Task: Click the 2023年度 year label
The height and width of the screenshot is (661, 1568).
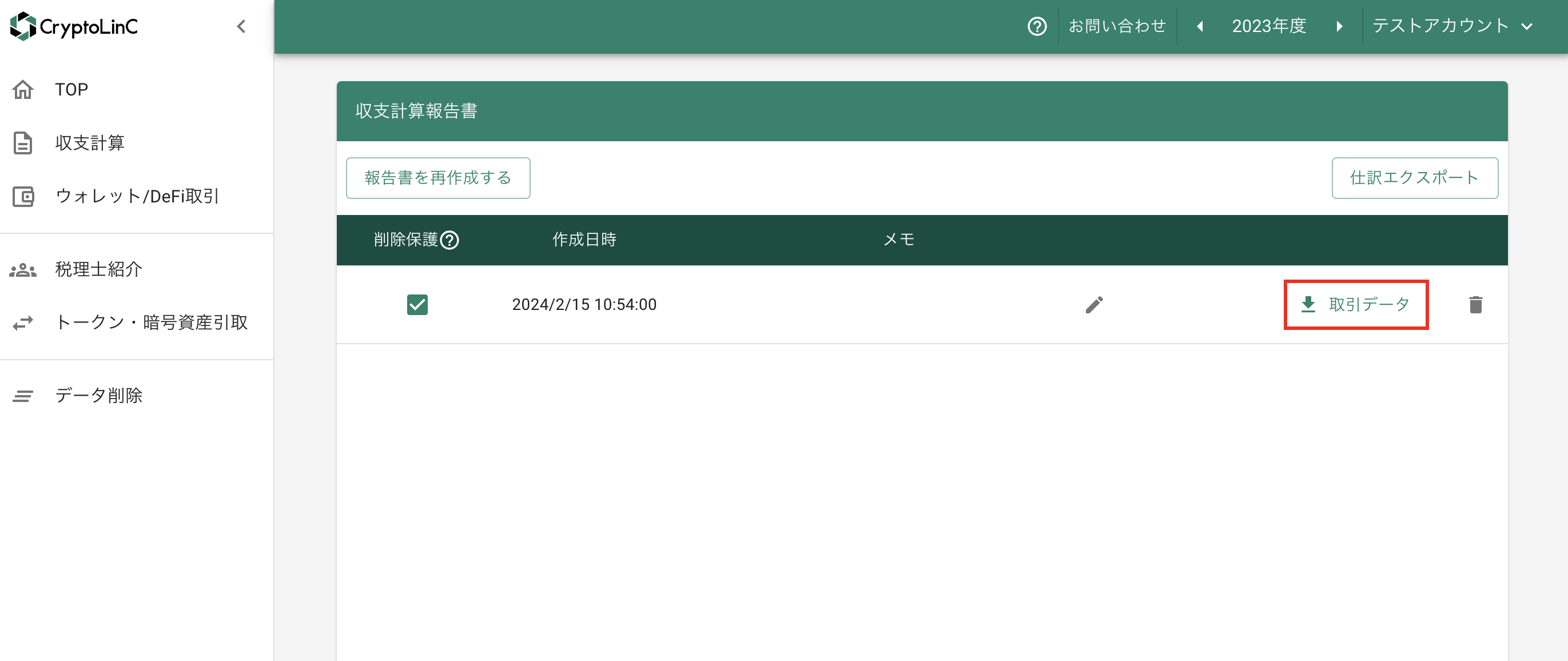Action: [1269, 26]
